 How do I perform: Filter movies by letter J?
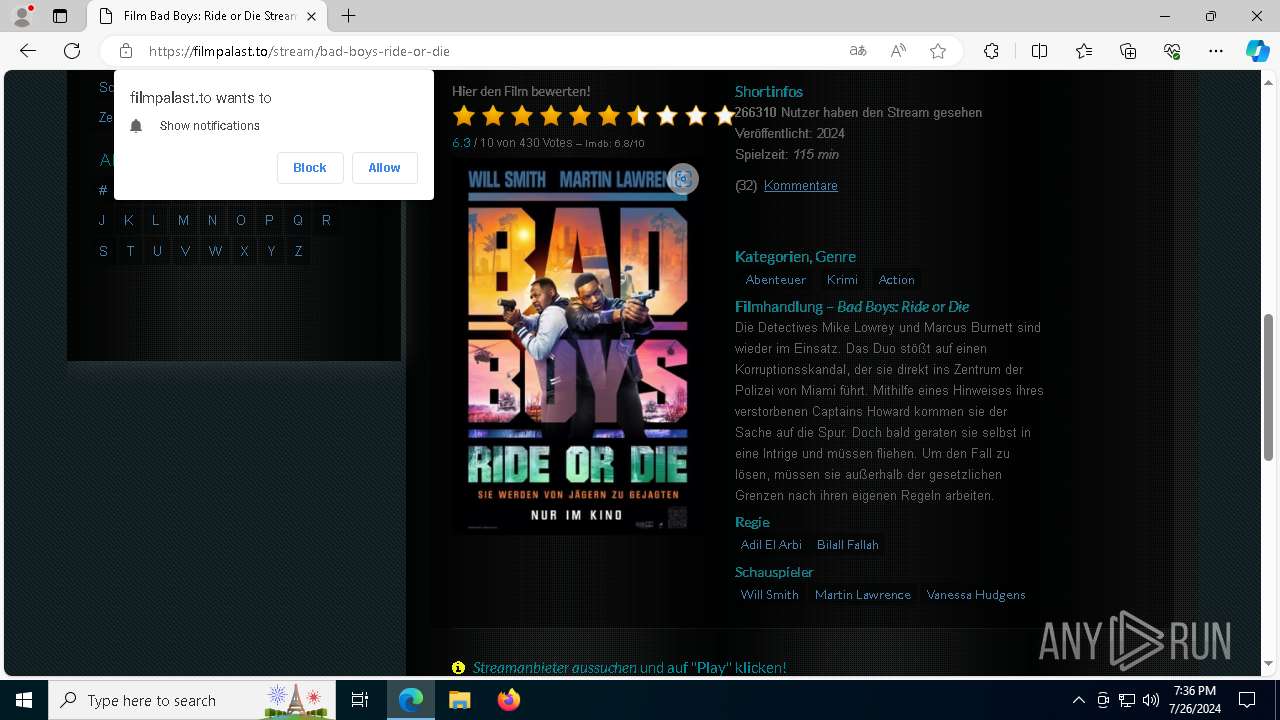(x=102, y=220)
